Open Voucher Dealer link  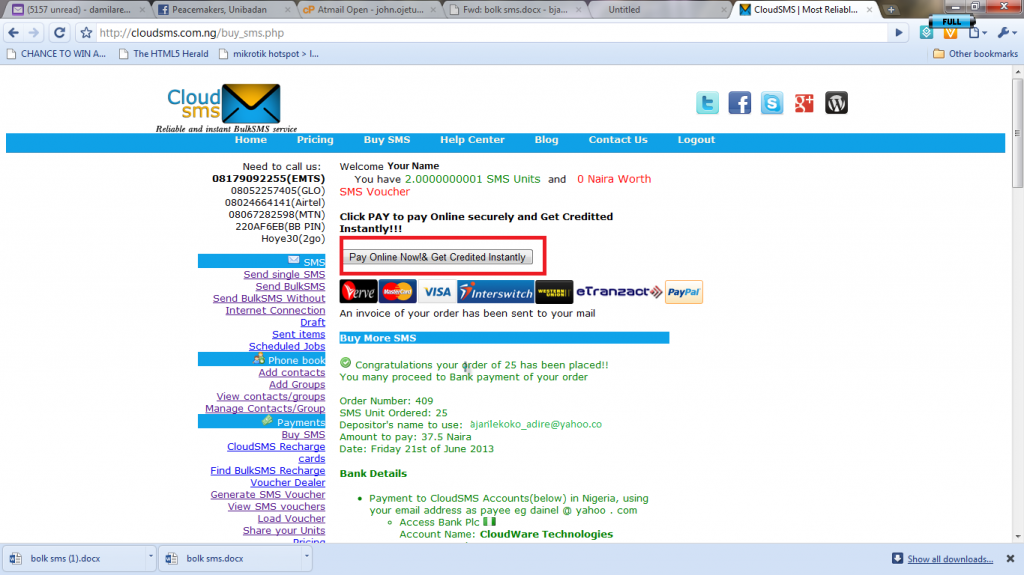coord(287,482)
